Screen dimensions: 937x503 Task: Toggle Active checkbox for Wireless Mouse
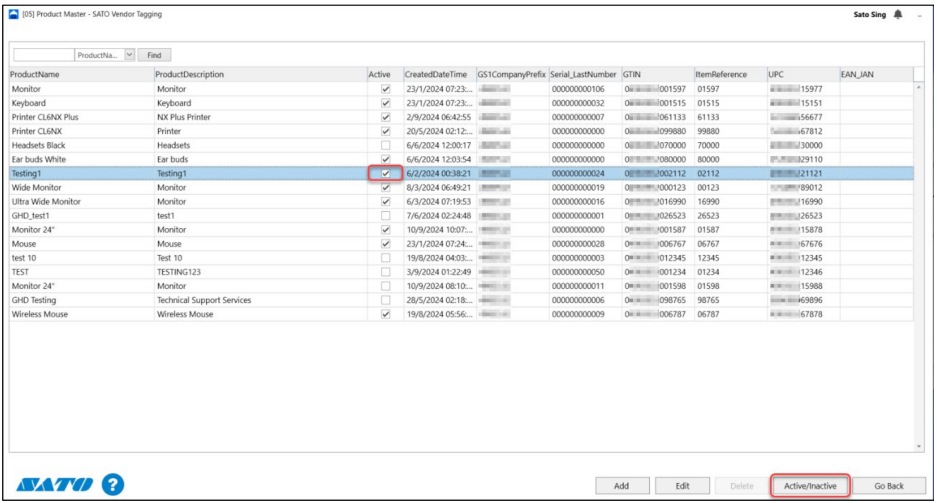(385, 314)
